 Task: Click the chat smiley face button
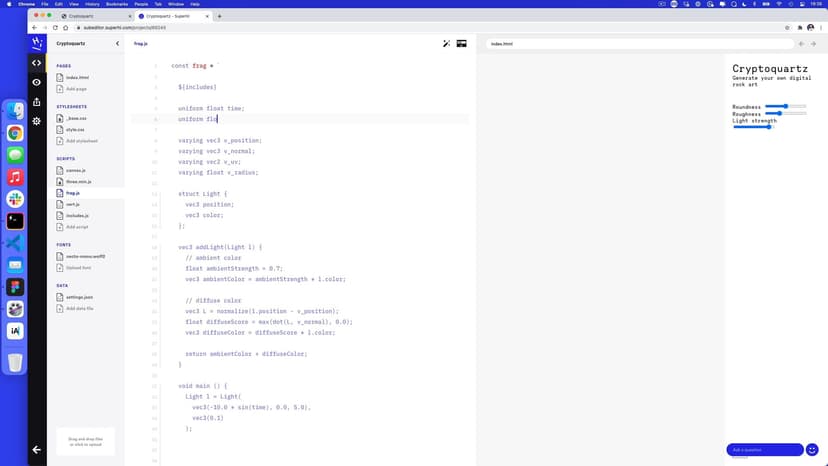(x=812, y=450)
